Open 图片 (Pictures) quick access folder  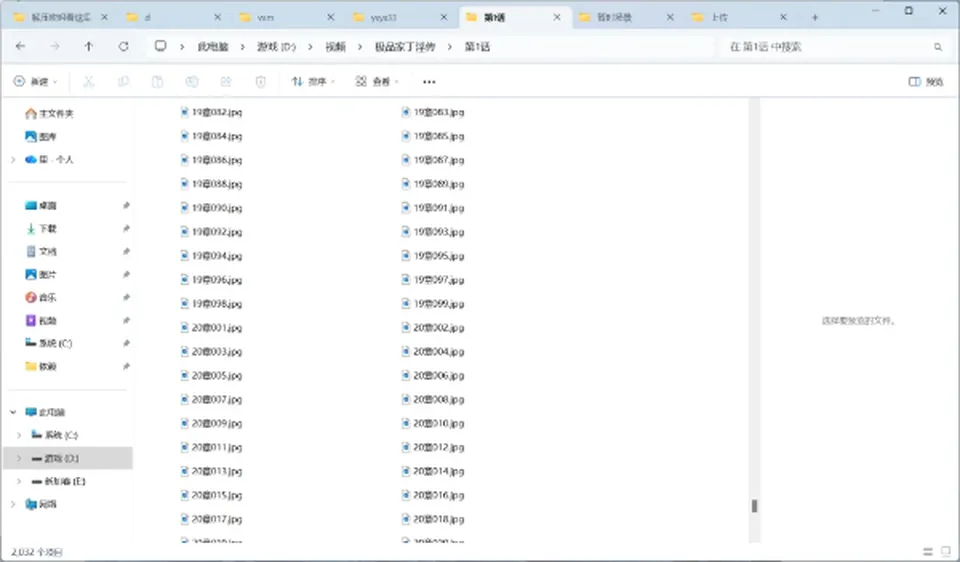(40, 274)
